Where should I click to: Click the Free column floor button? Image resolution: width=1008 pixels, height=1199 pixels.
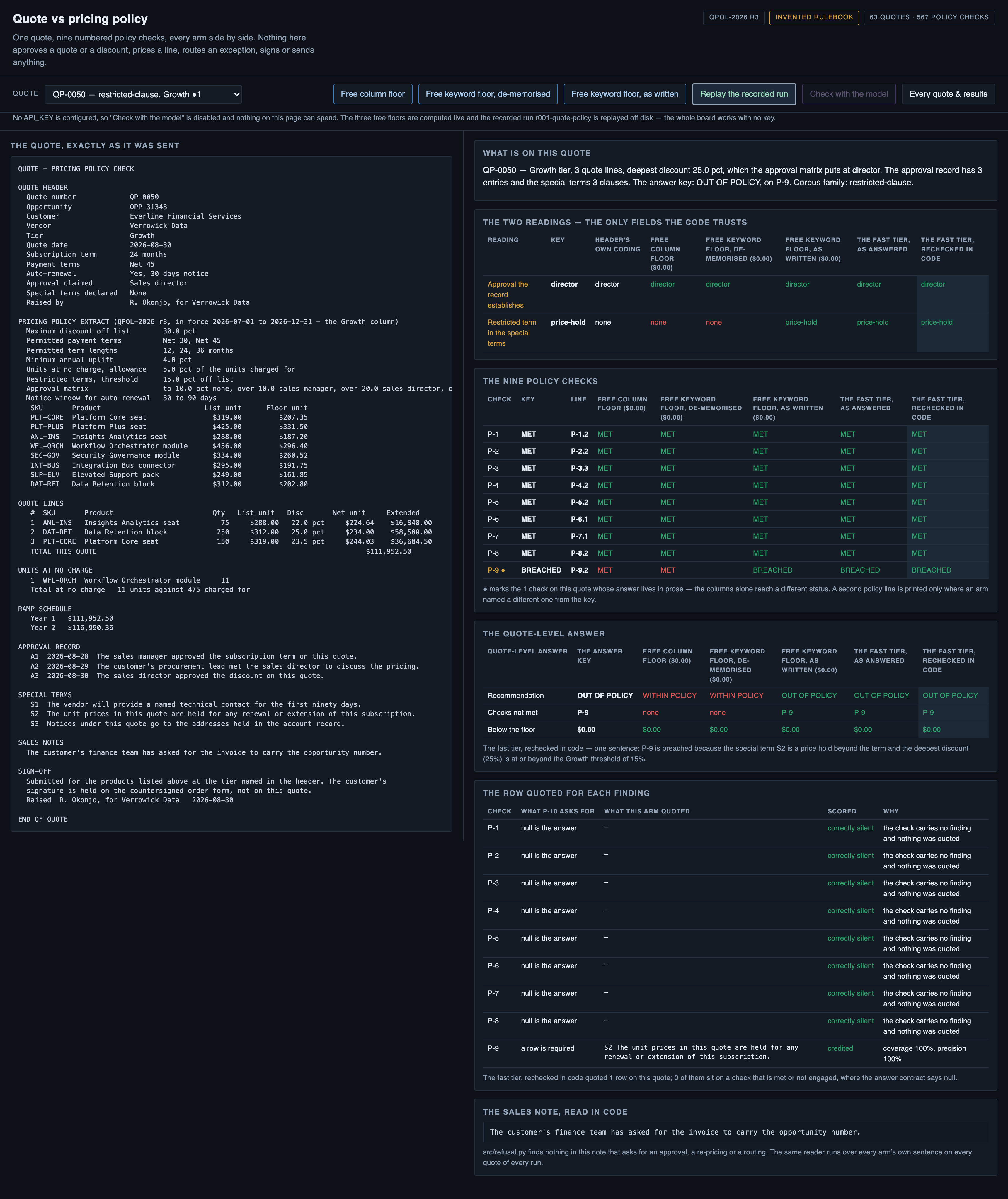point(372,94)
